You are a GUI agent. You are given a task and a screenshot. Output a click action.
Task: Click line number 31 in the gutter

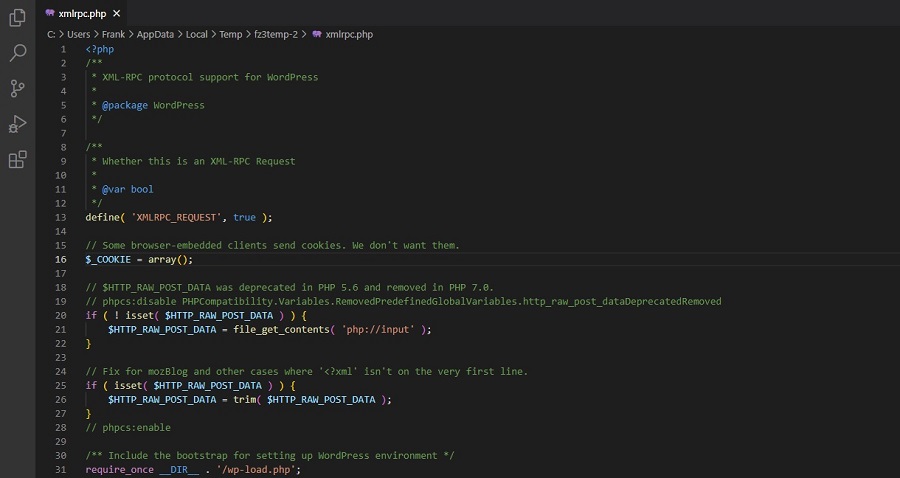click(60, 469)
